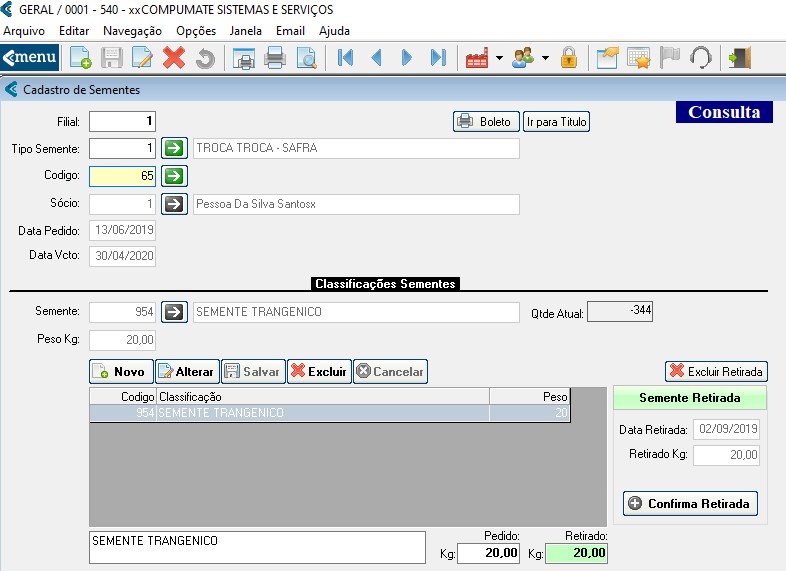Click the padlock icon in toolbar
This screenshot has height=571, width=786.
click(x=569, y=58)
